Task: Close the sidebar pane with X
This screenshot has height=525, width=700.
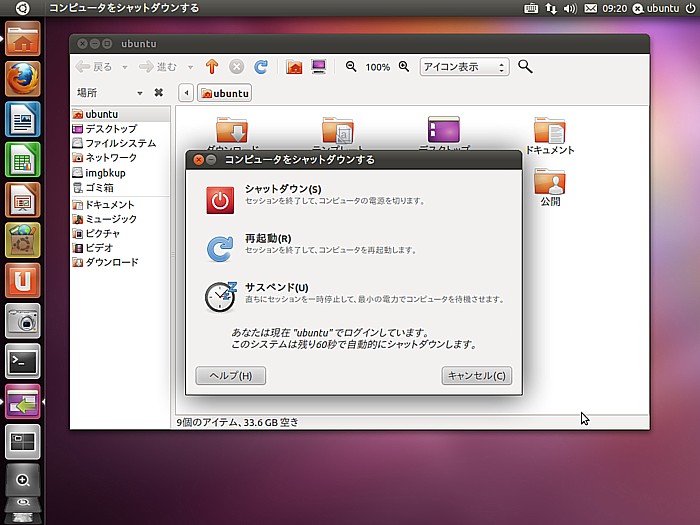Action: point(158,92)
